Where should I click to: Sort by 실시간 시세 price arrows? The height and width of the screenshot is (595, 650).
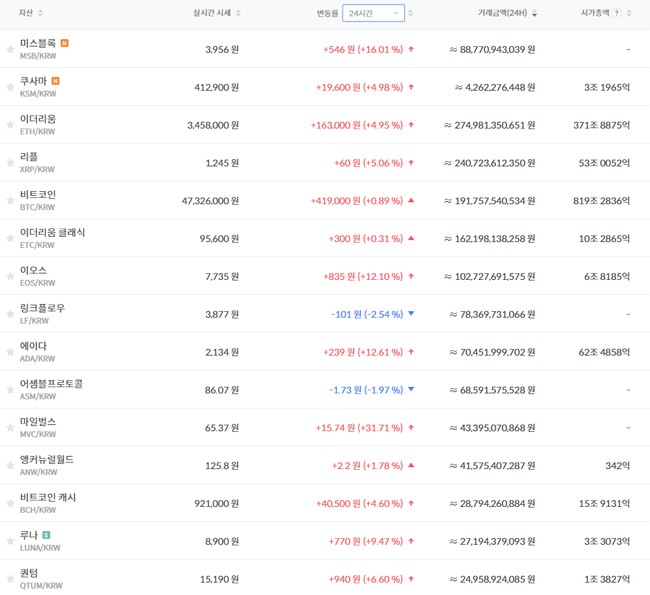coord(238,13)
